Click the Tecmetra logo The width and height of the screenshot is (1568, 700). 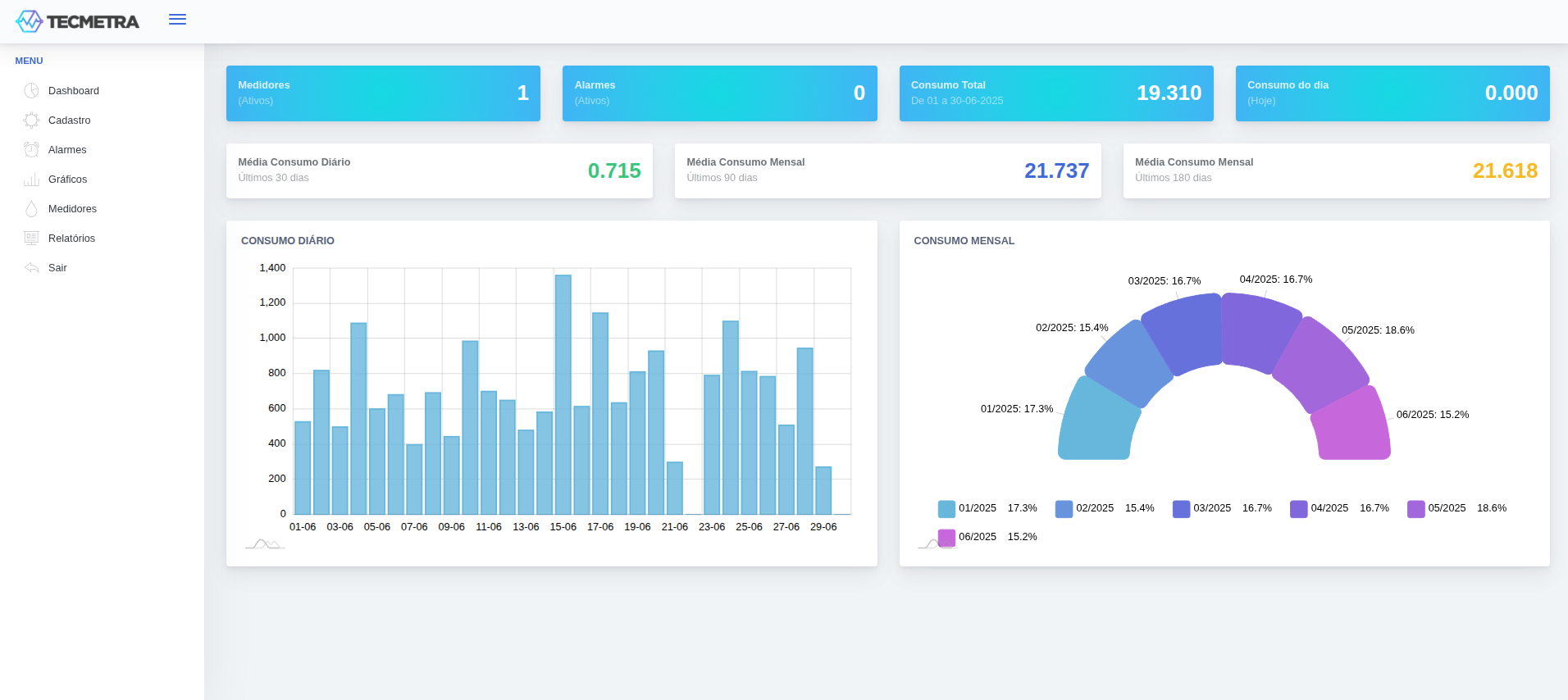(77, 21)
